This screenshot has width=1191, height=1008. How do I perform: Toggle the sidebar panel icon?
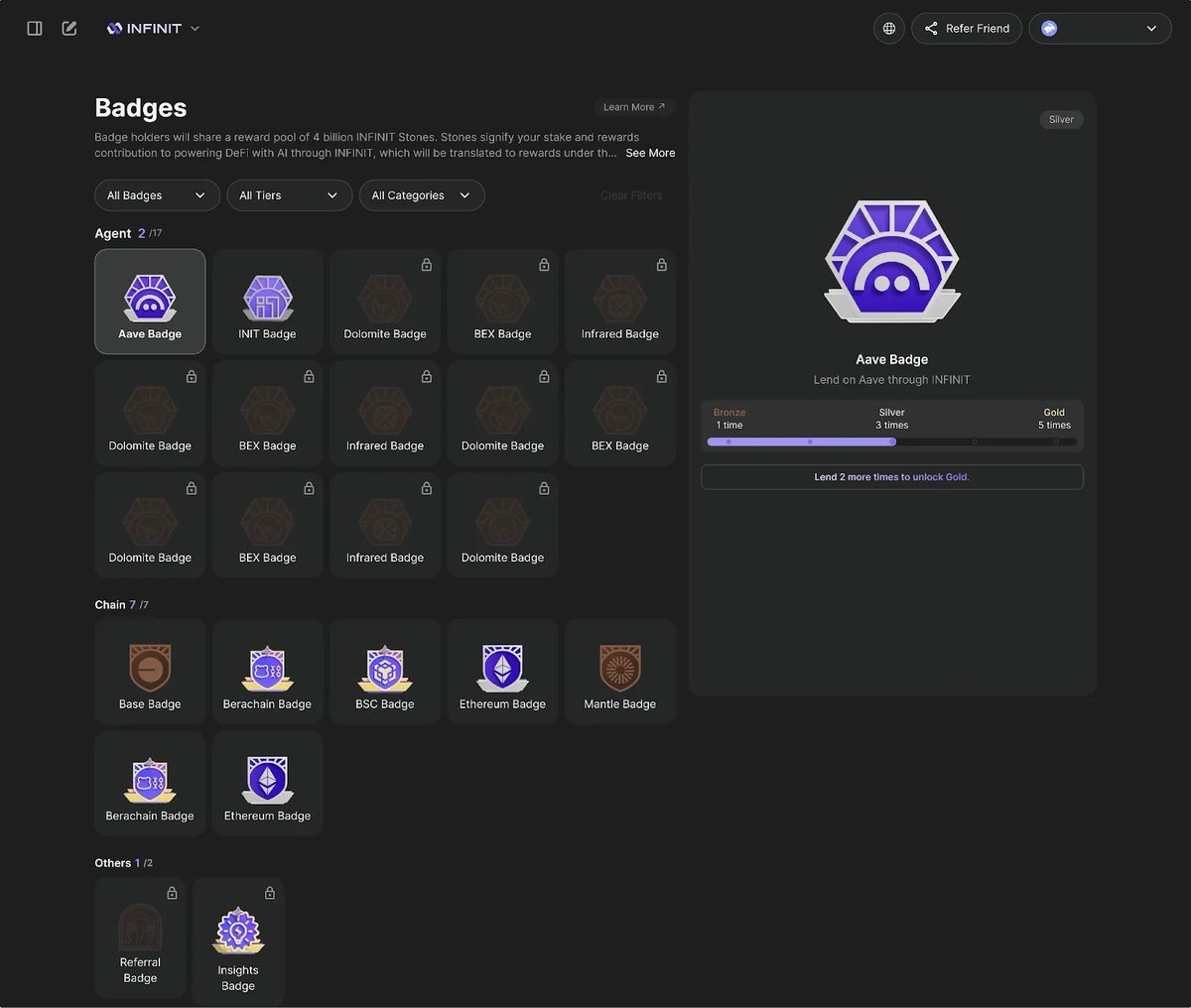(x=35, y=29)
